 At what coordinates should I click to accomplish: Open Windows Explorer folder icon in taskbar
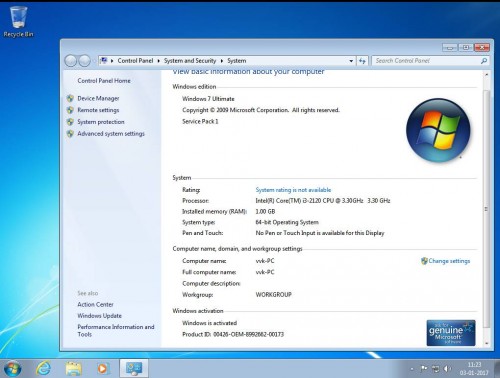(x=74, y=369)
